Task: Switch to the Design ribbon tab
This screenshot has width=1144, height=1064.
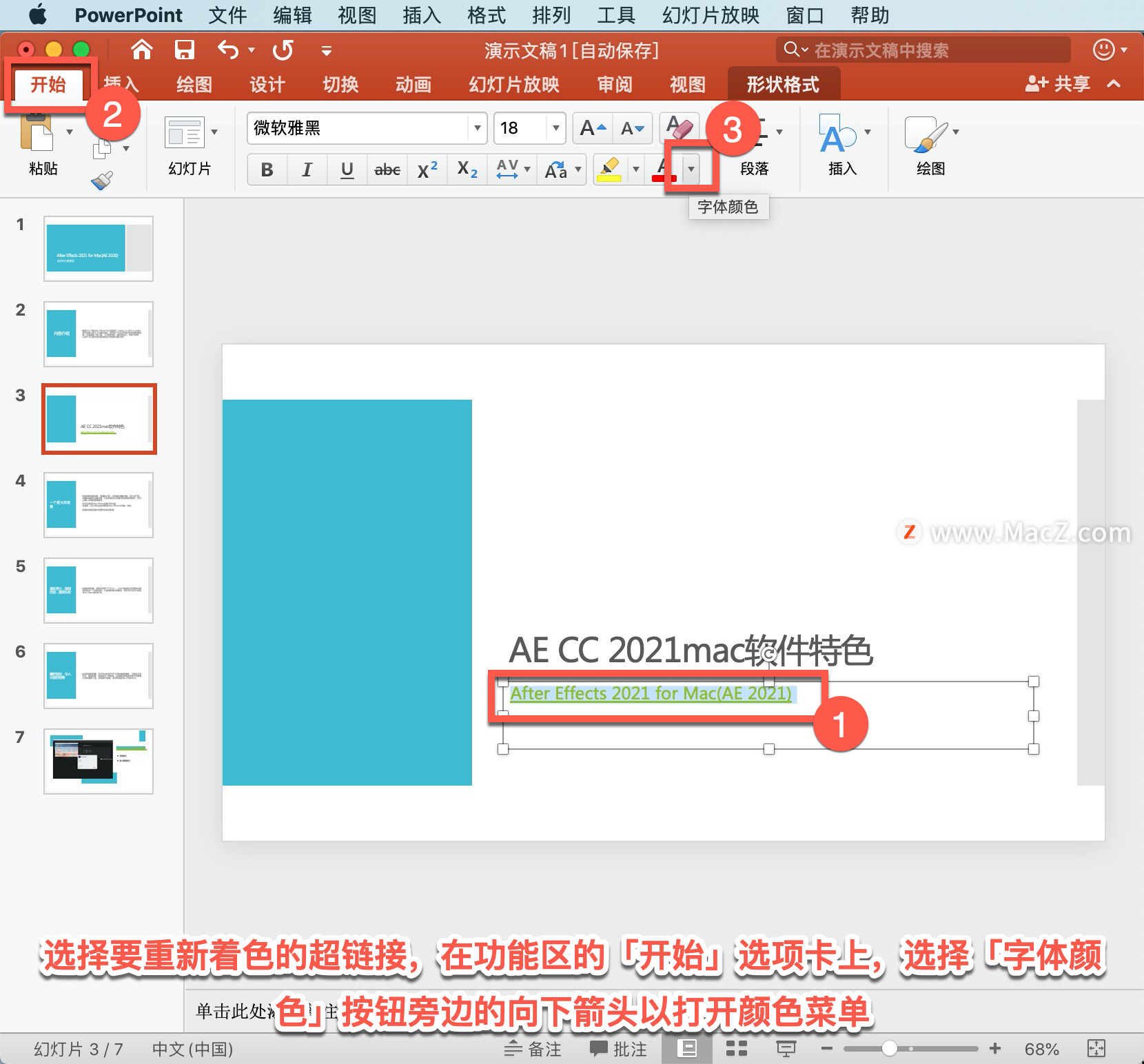Action: 267,85
